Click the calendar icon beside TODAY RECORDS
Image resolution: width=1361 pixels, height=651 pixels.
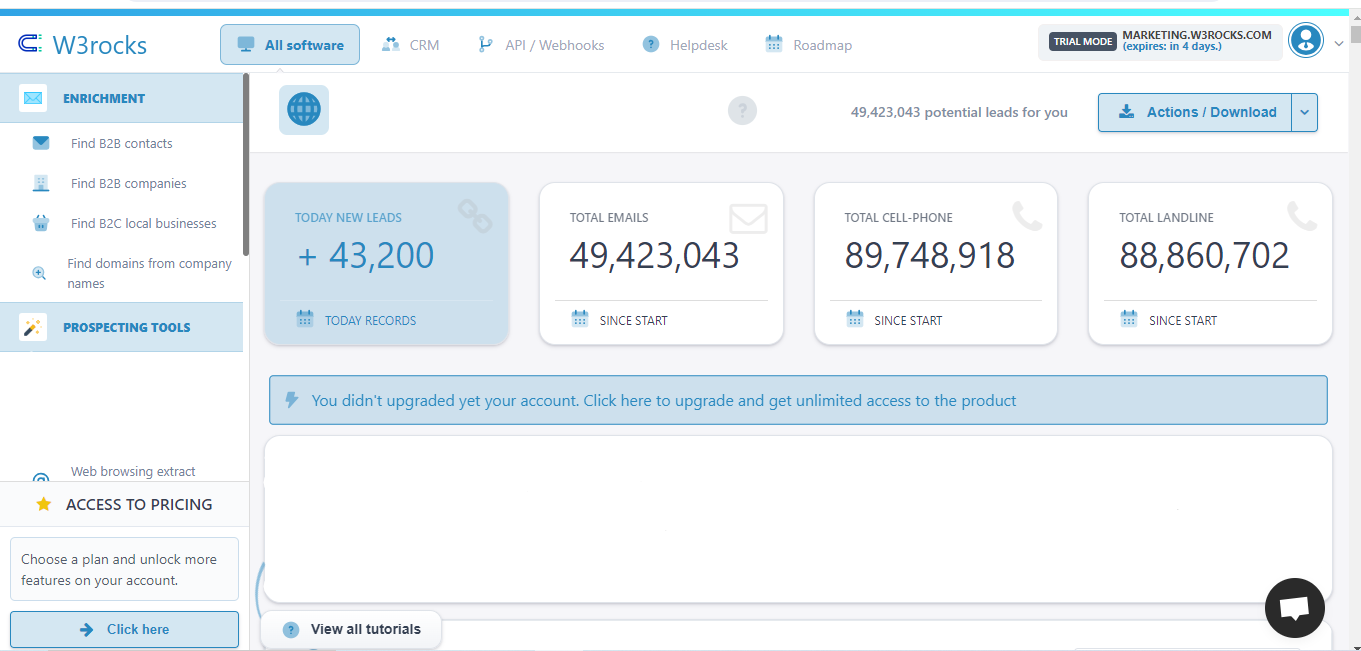(305, 319)
